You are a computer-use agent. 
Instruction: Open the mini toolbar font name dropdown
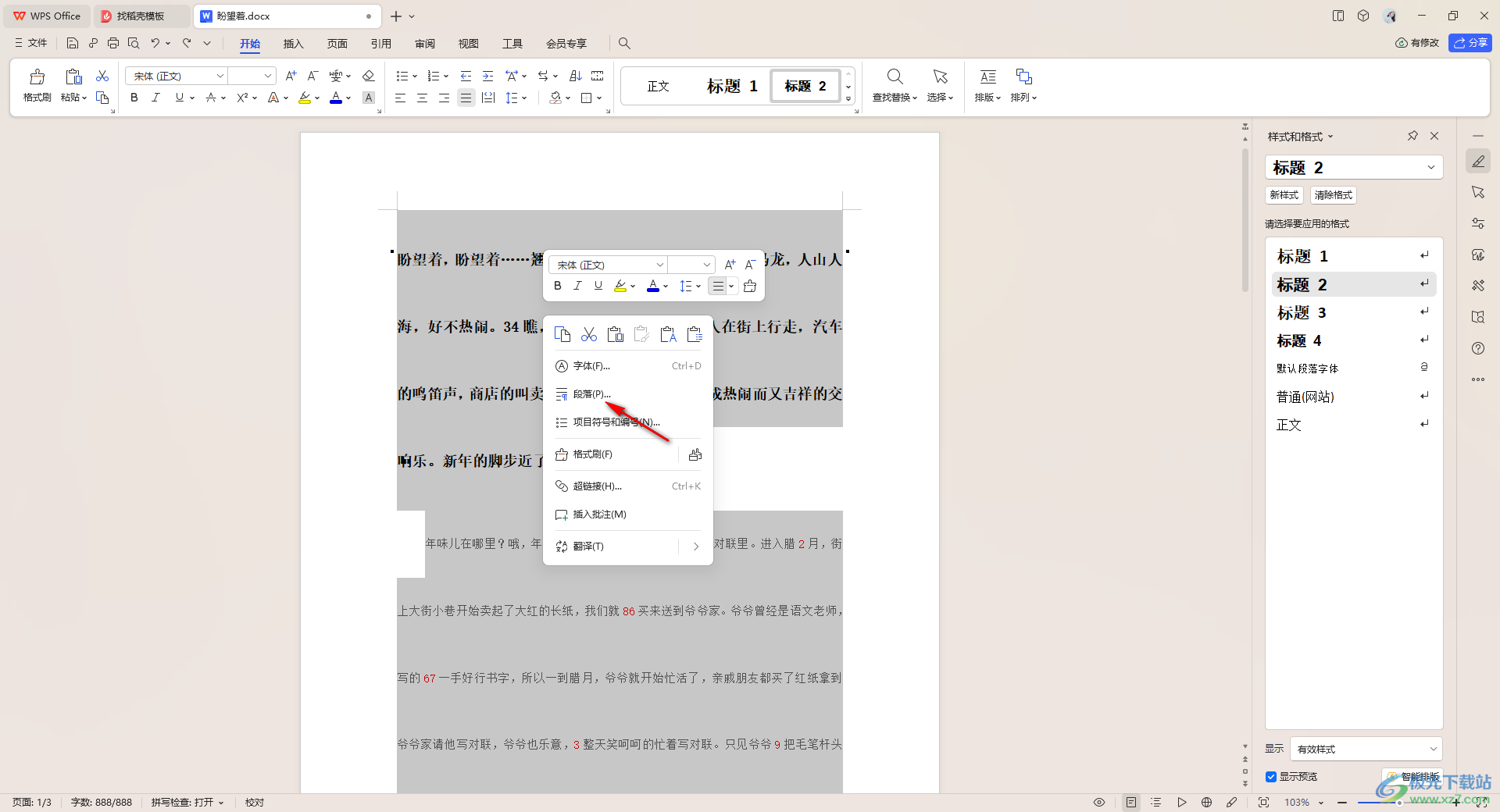[x=659, y=265]
